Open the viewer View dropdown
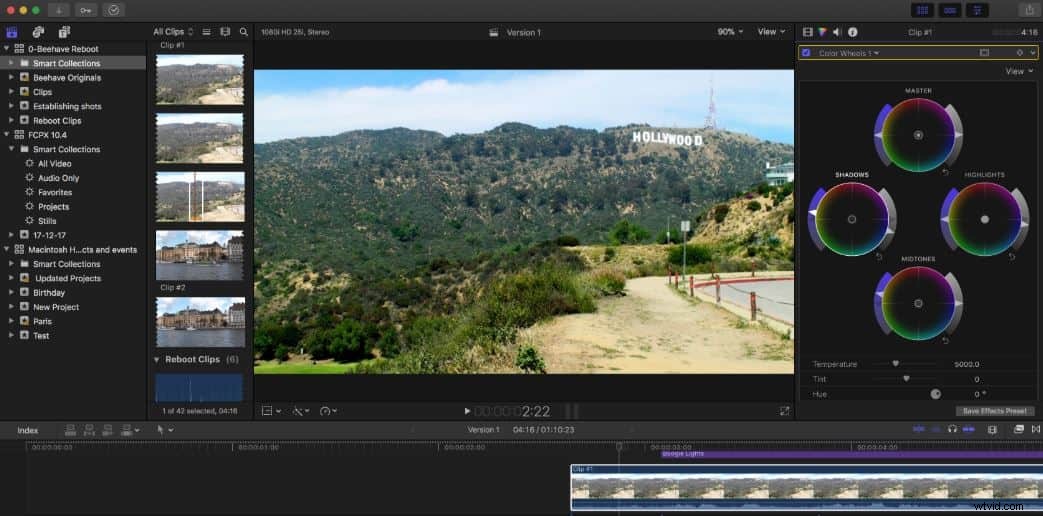The image size is (1043, 516). pyautogui.click(x=771, y=32)
